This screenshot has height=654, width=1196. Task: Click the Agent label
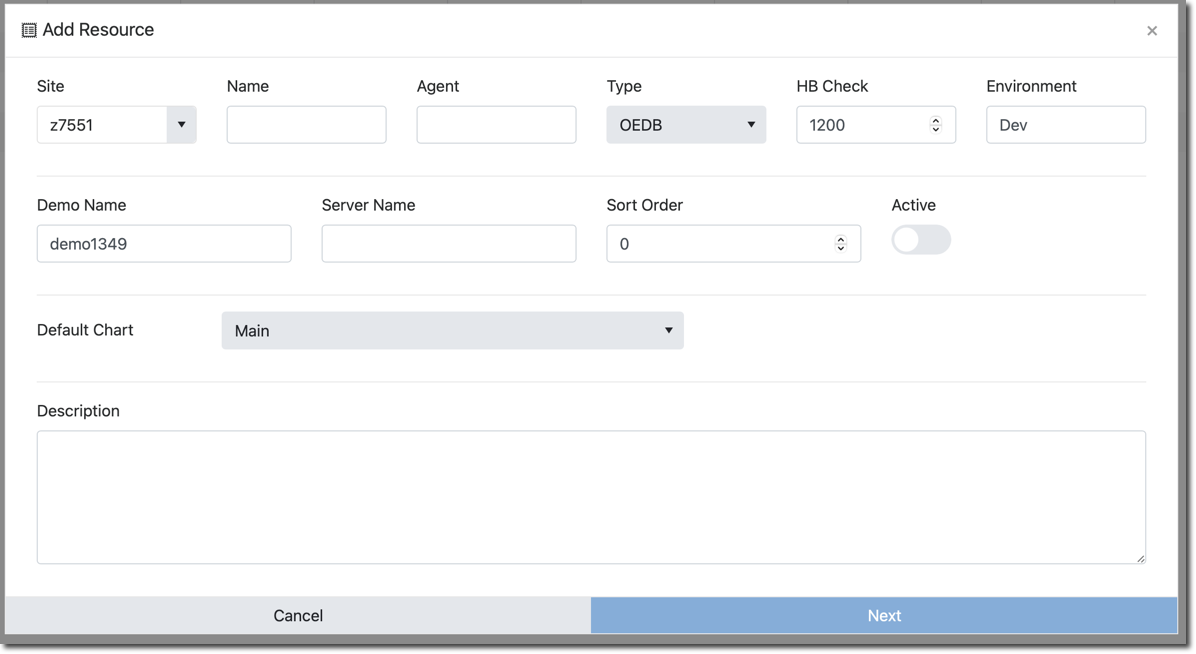tap(438, 86)
